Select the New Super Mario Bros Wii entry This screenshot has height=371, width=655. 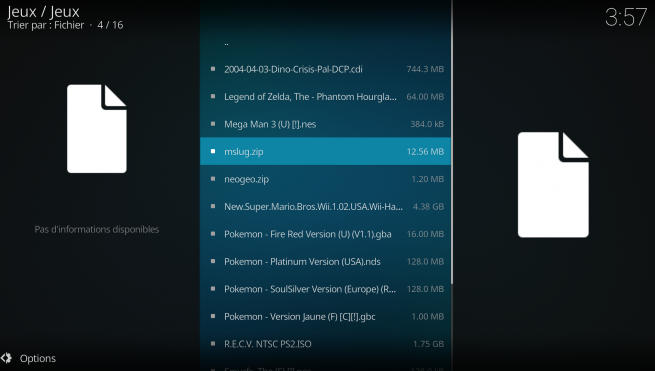pyautogui.click(x=325, y=206)
